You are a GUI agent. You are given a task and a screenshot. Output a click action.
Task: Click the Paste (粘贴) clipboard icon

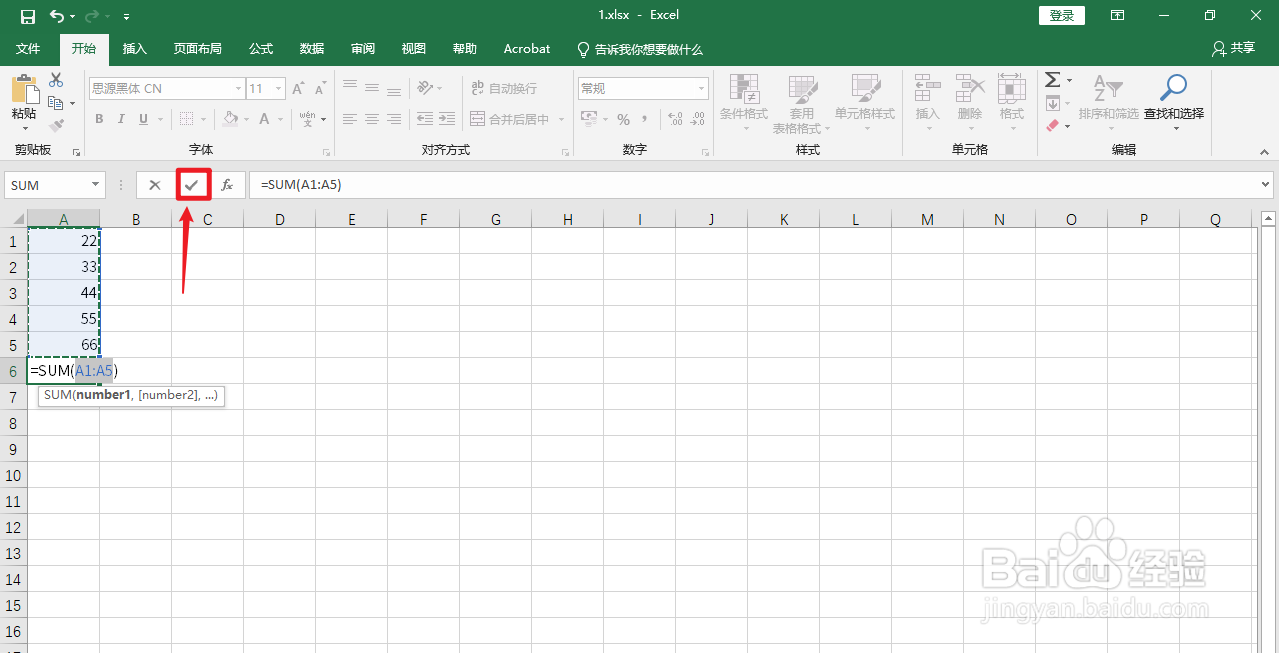(x=24, y=91)
